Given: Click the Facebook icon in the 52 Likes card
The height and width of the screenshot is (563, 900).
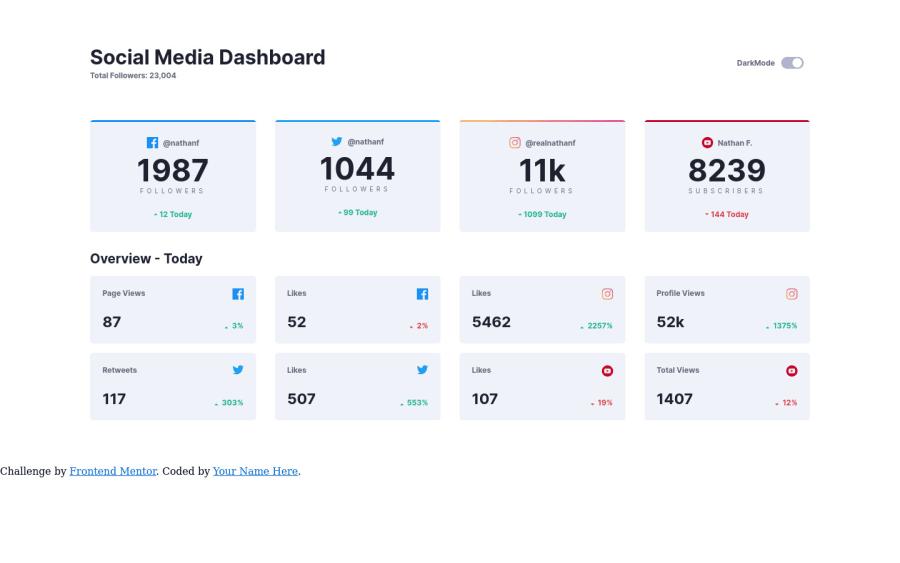Looking at the screenshot, I should point(422,294).
